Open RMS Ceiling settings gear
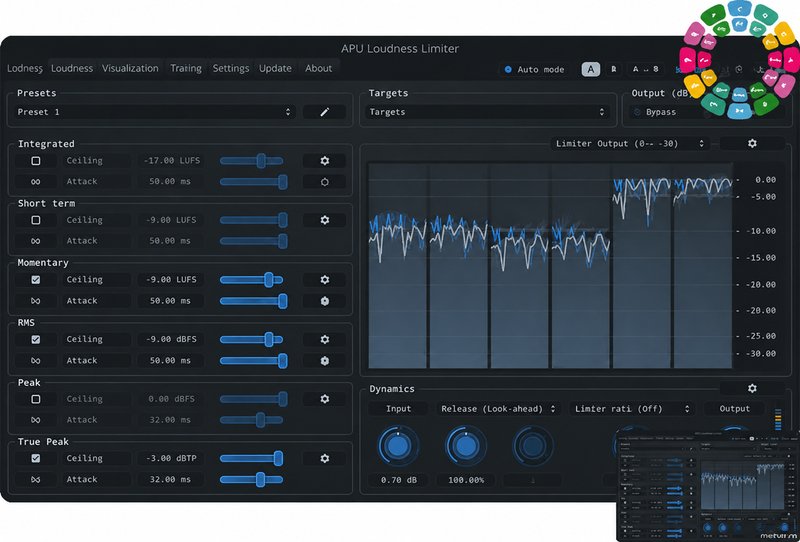The image size is (800, 542). pos(324,339)
